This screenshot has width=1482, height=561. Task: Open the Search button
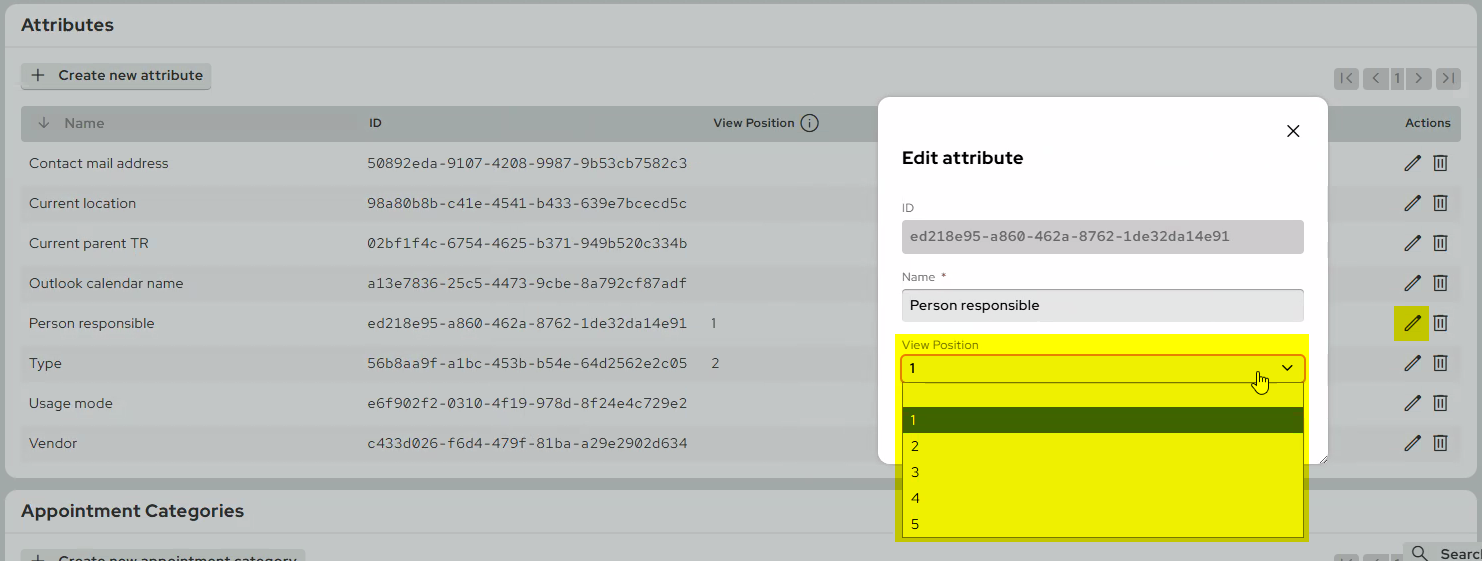pyautogui.click(x=1442, y=553)
